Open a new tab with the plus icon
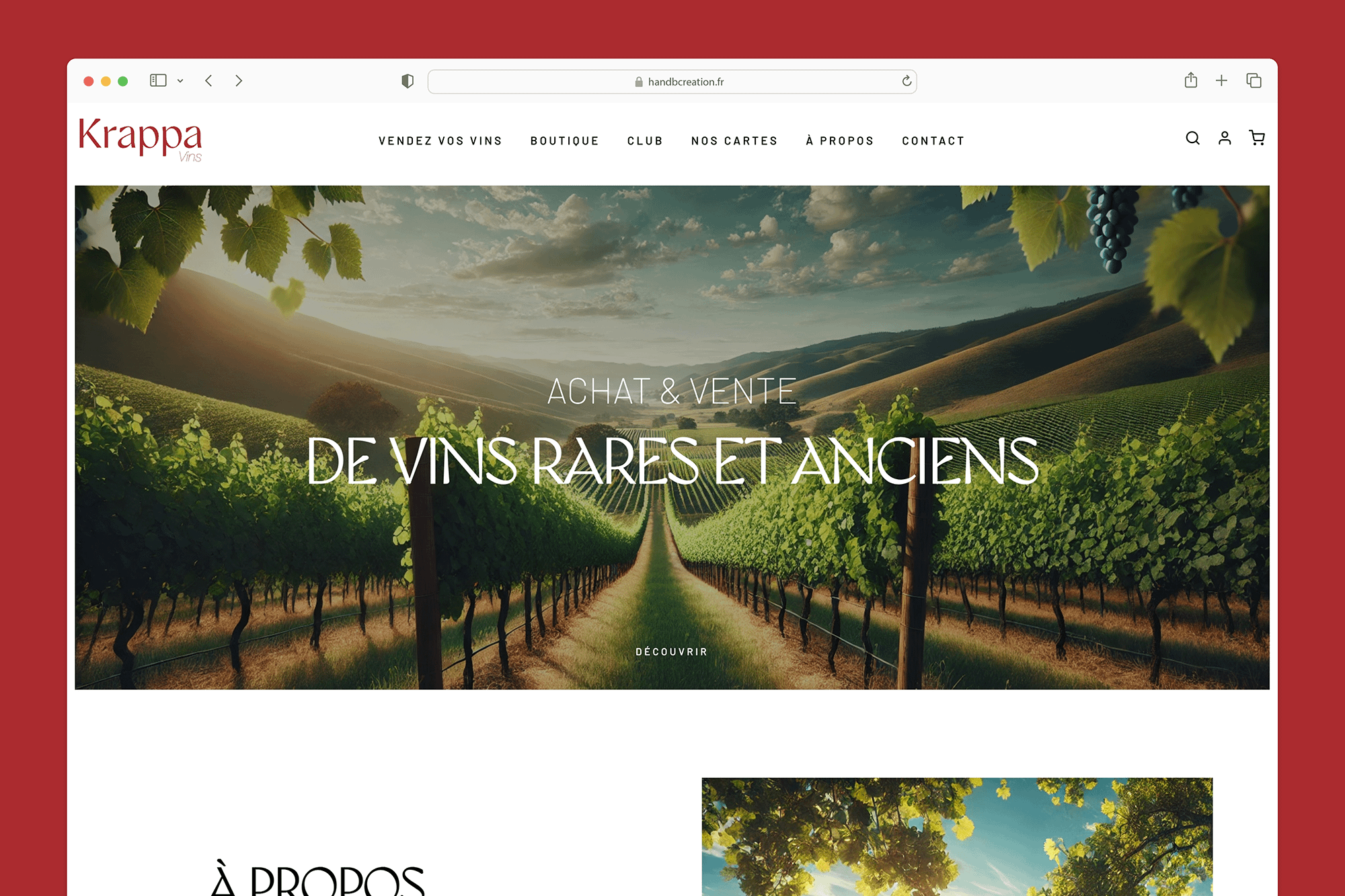Screen dimensions: 1345x896 tap(1221, 81)
